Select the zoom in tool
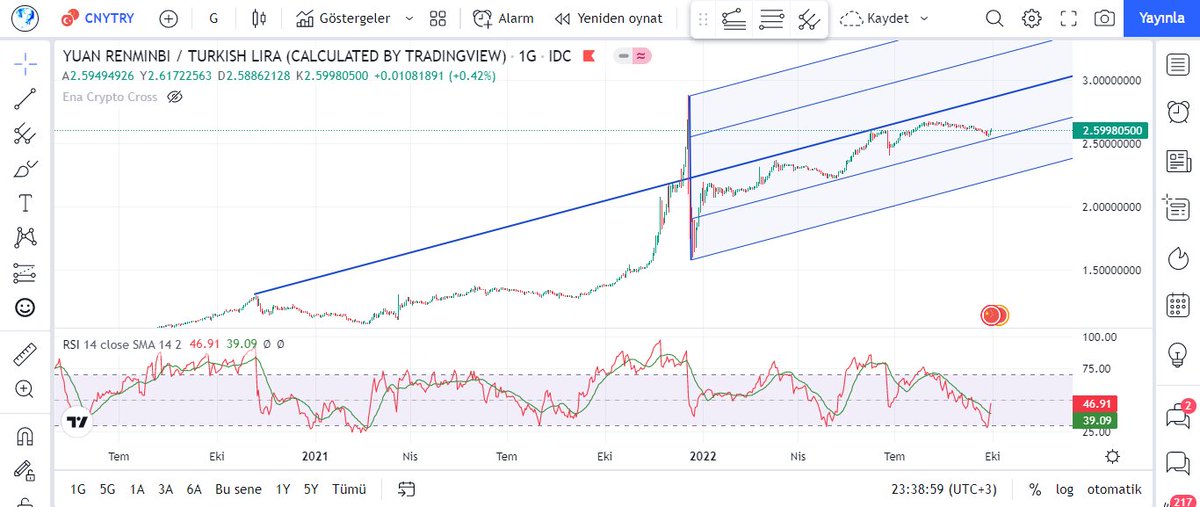This screenshot has height=507, width=1200. click(x=26, y=390)
